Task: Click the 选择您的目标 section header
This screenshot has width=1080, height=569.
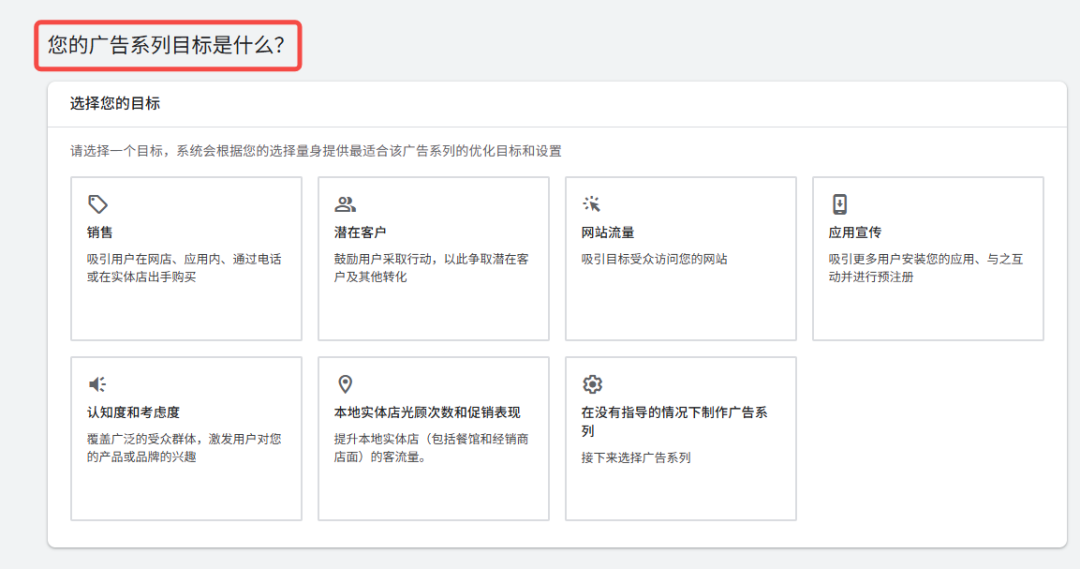Action: [x=115, y=103]
